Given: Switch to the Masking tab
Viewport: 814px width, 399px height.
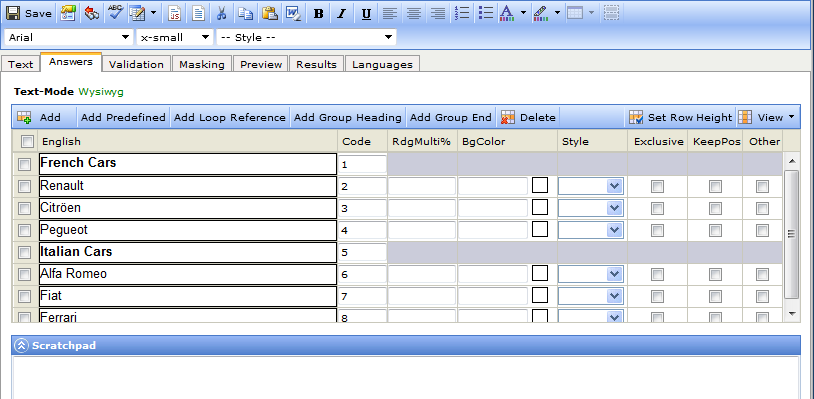Looking at the screenshot, I should coord(201,64).
